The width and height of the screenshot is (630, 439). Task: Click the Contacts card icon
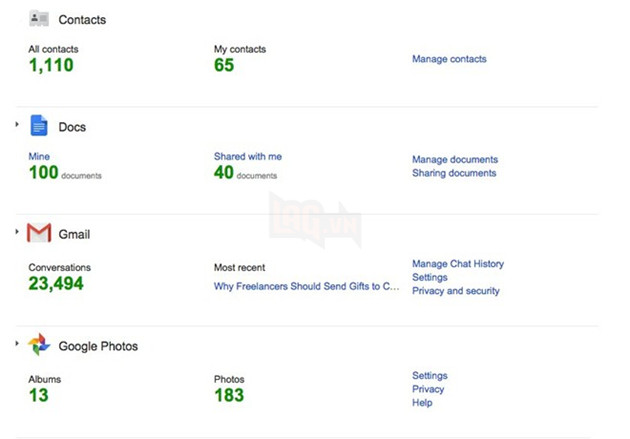click(39, 19)
